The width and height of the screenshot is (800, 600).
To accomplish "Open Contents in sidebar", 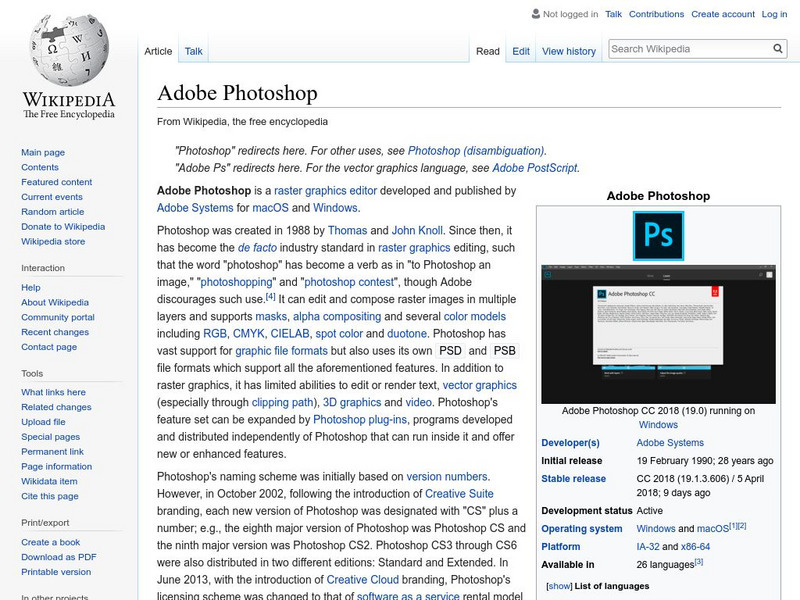I will [x=40, y=167].
